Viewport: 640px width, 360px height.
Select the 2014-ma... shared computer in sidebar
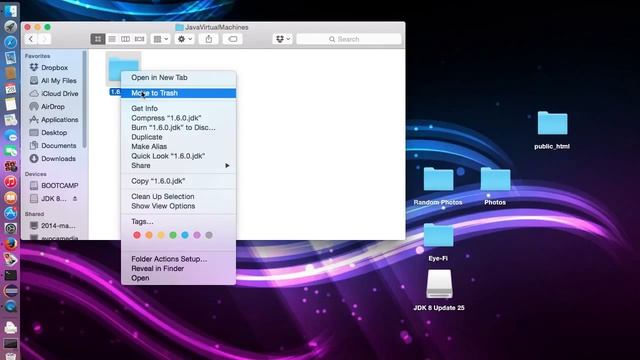point(54,225)
